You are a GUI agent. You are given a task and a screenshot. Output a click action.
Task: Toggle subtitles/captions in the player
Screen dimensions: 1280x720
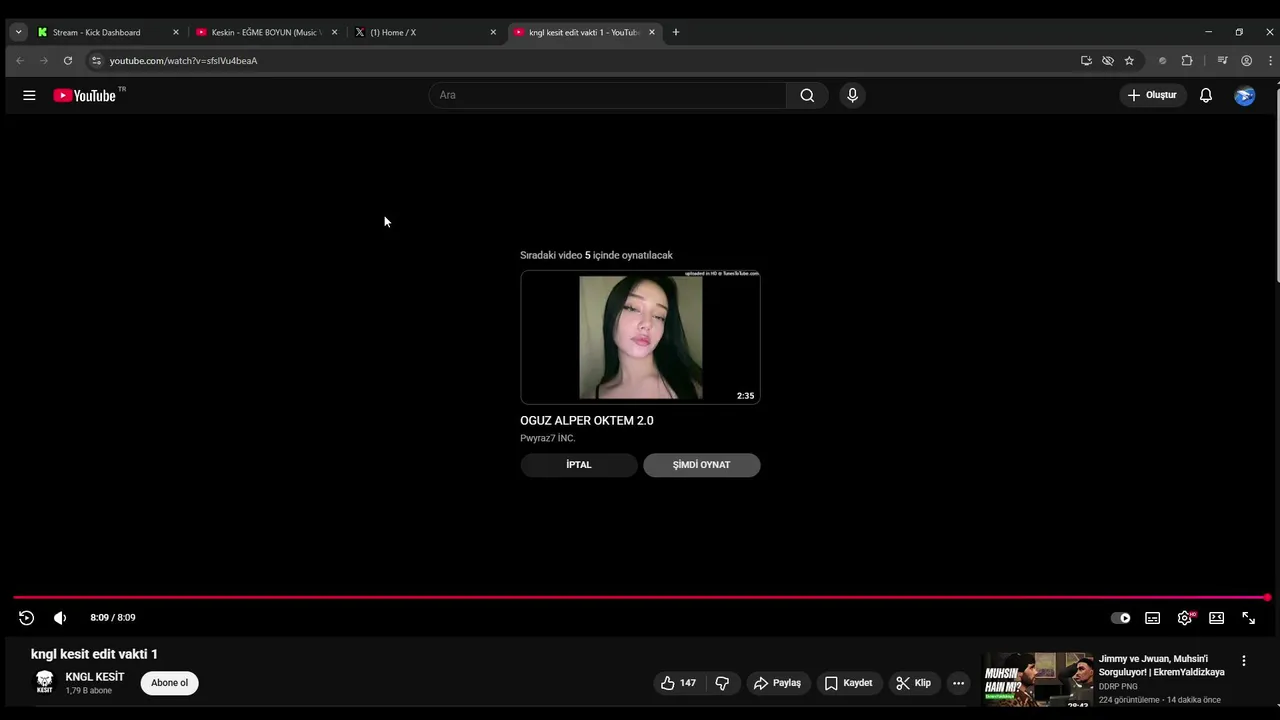(1153, 618)
